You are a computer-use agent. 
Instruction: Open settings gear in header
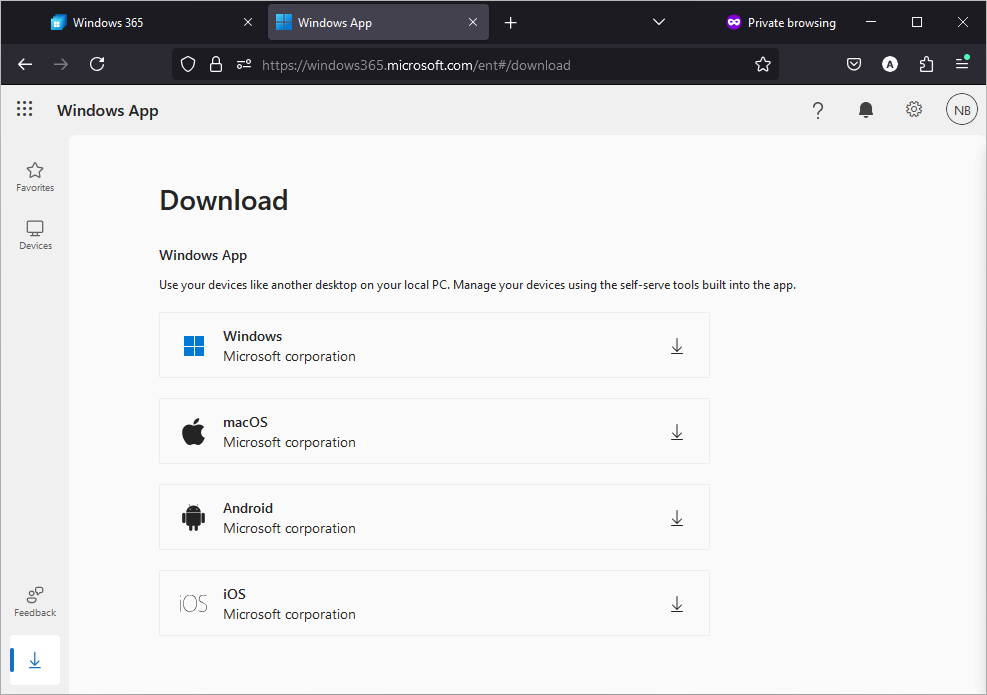tap(914, 110)
